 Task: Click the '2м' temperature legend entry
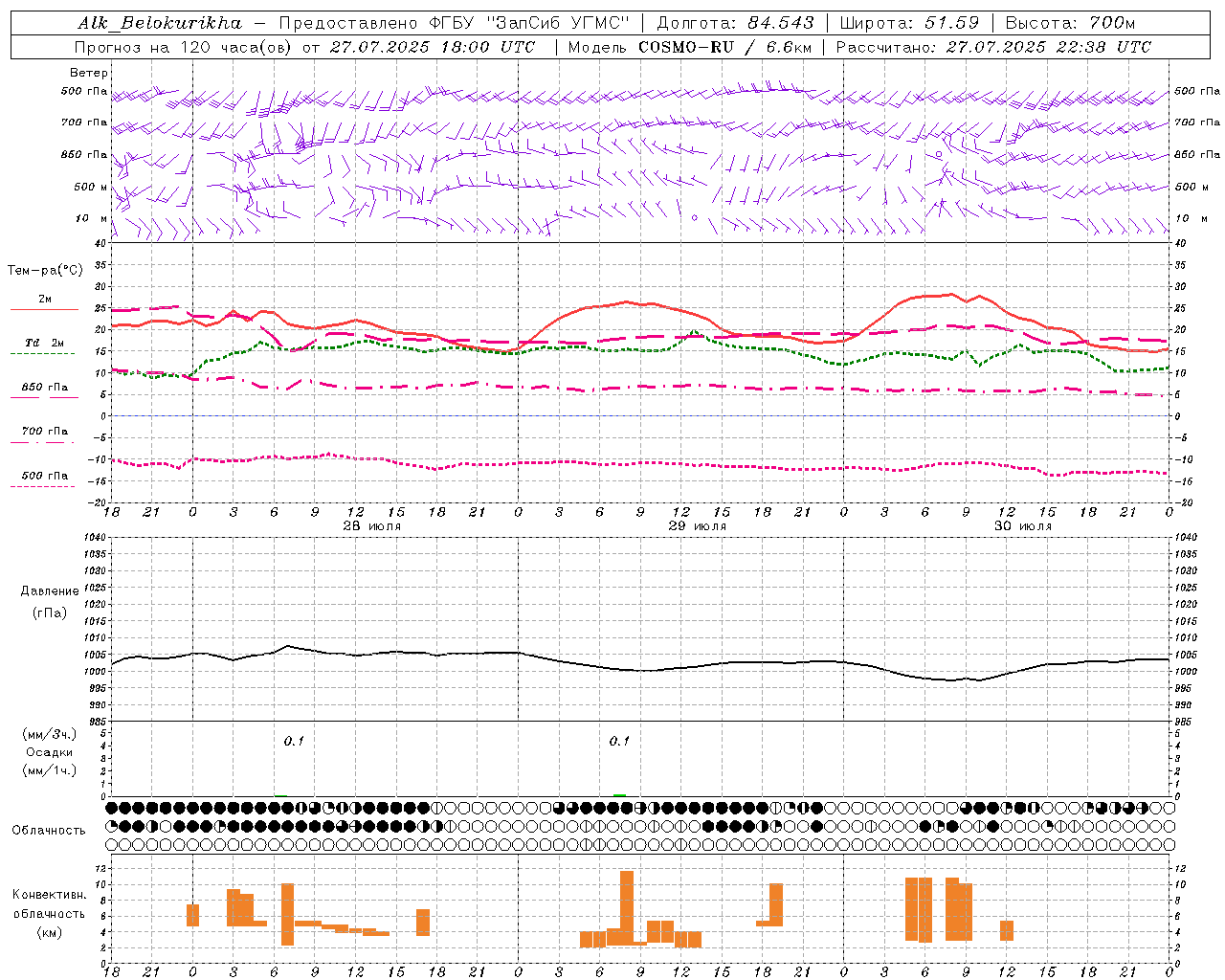point(45,300)
